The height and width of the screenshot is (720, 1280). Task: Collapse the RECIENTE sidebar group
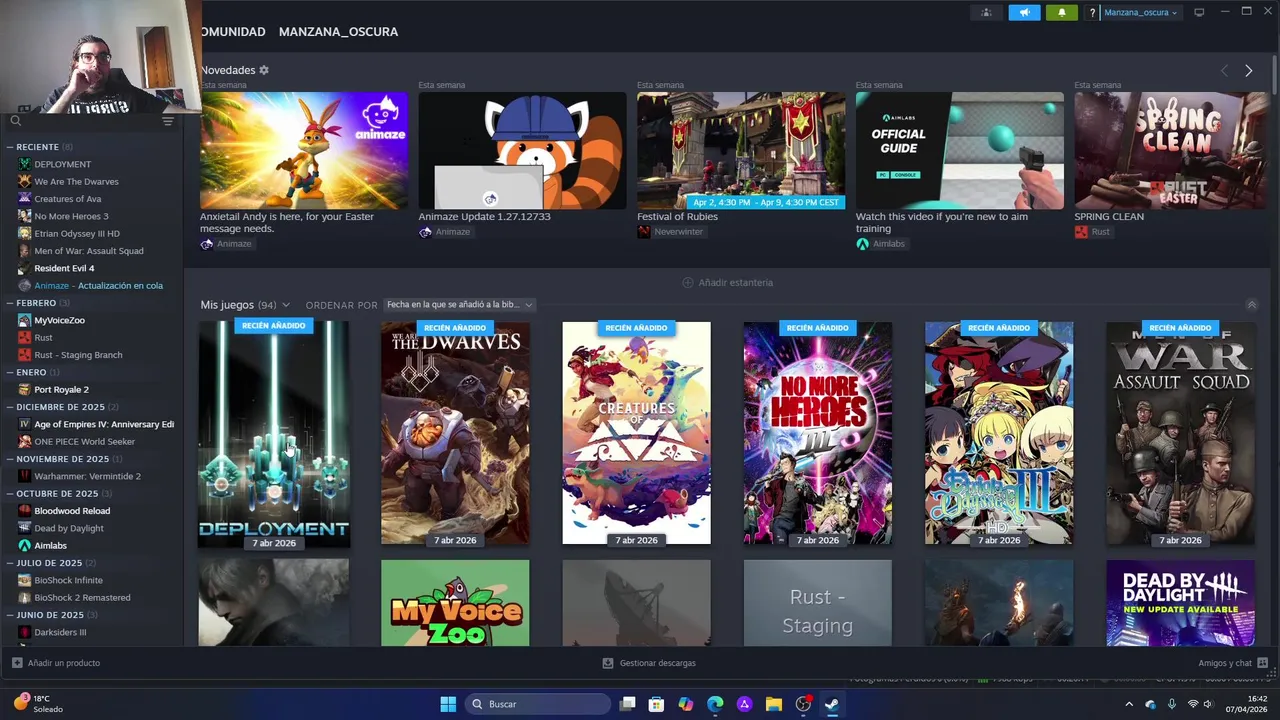pyautogui.click(x=10, y=147)
